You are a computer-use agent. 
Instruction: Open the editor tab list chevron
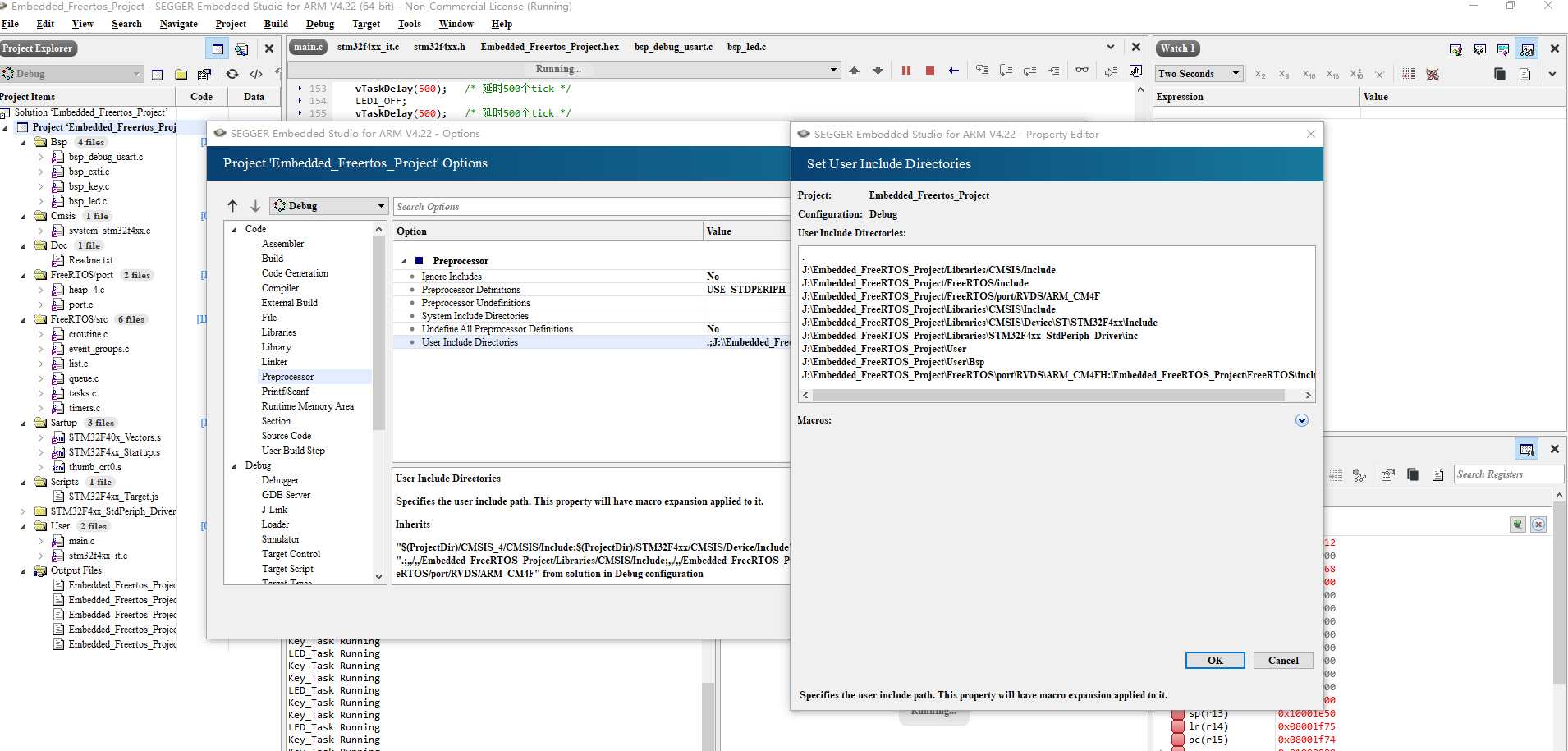point(1111,47)
